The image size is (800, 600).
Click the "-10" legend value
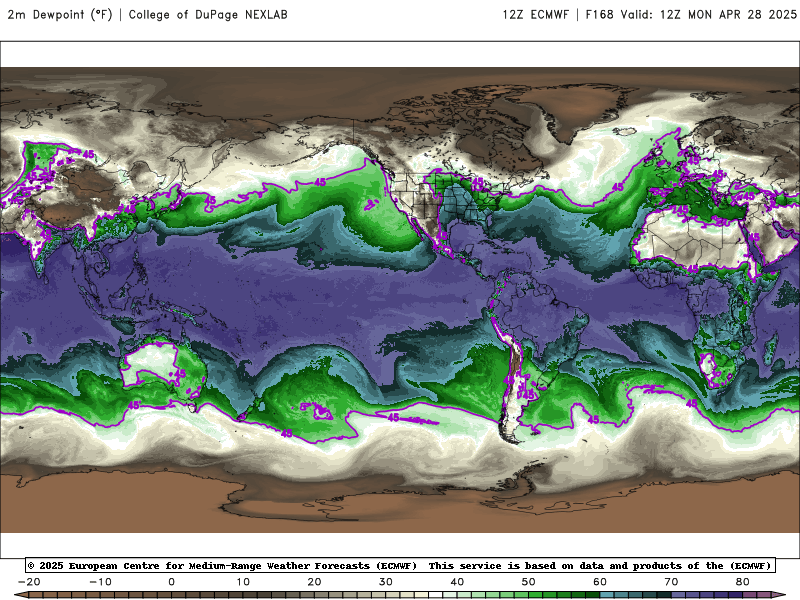pyautogui.click(x=100, y=582)
